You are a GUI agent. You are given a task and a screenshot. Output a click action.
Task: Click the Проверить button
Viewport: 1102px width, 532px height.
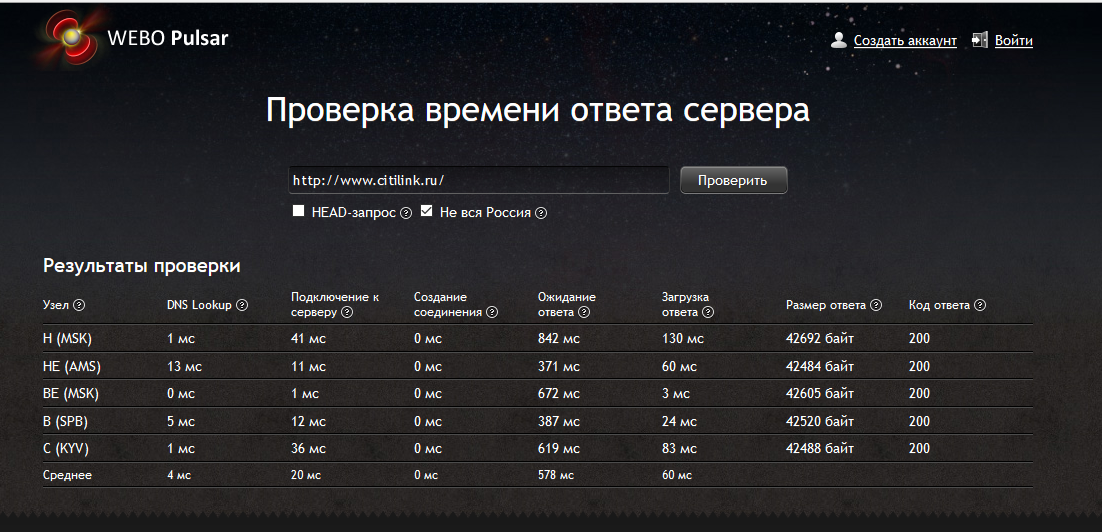[734, 180]
